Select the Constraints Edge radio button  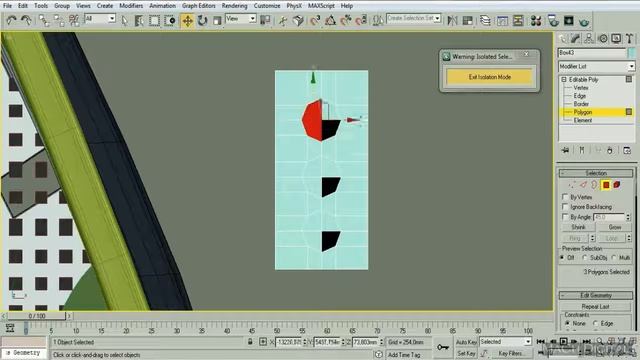point(596,323)
